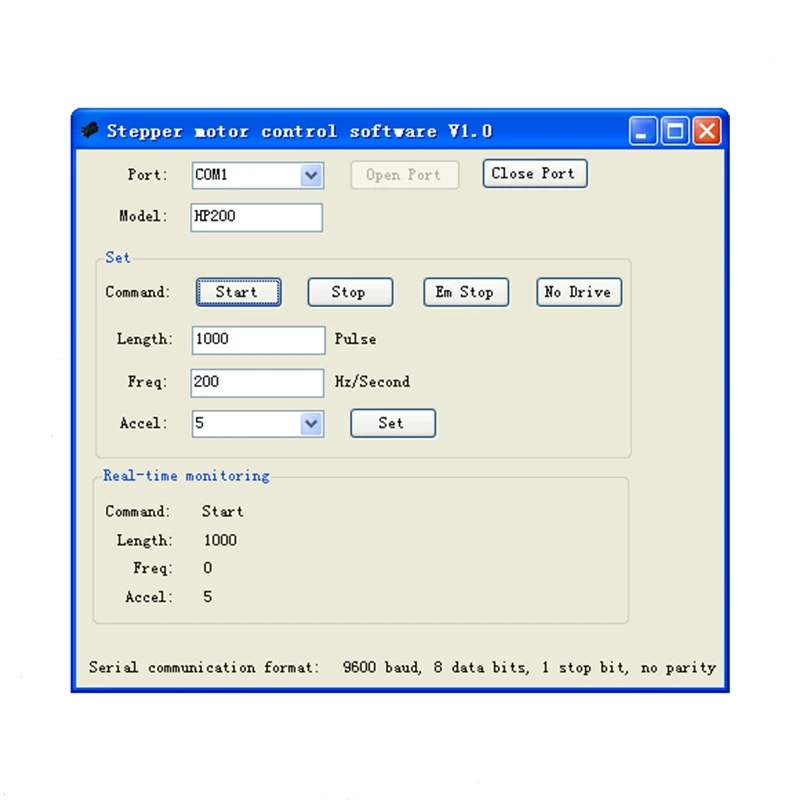
Task: Send the Start command button
Action: (x=238, y=292)
